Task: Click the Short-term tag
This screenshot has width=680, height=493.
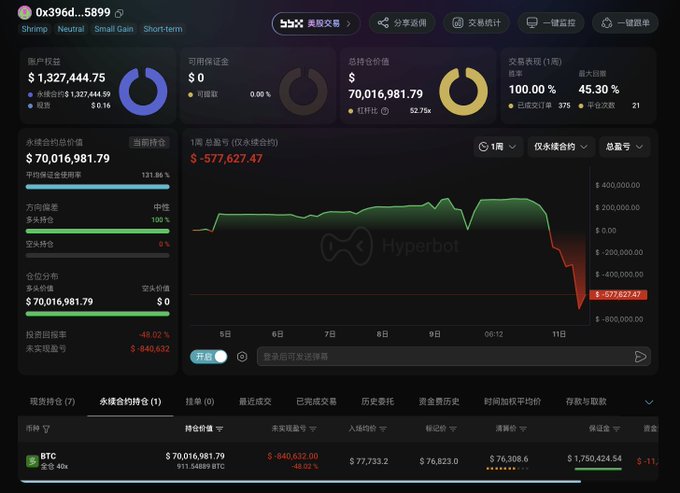Action: 163,29
